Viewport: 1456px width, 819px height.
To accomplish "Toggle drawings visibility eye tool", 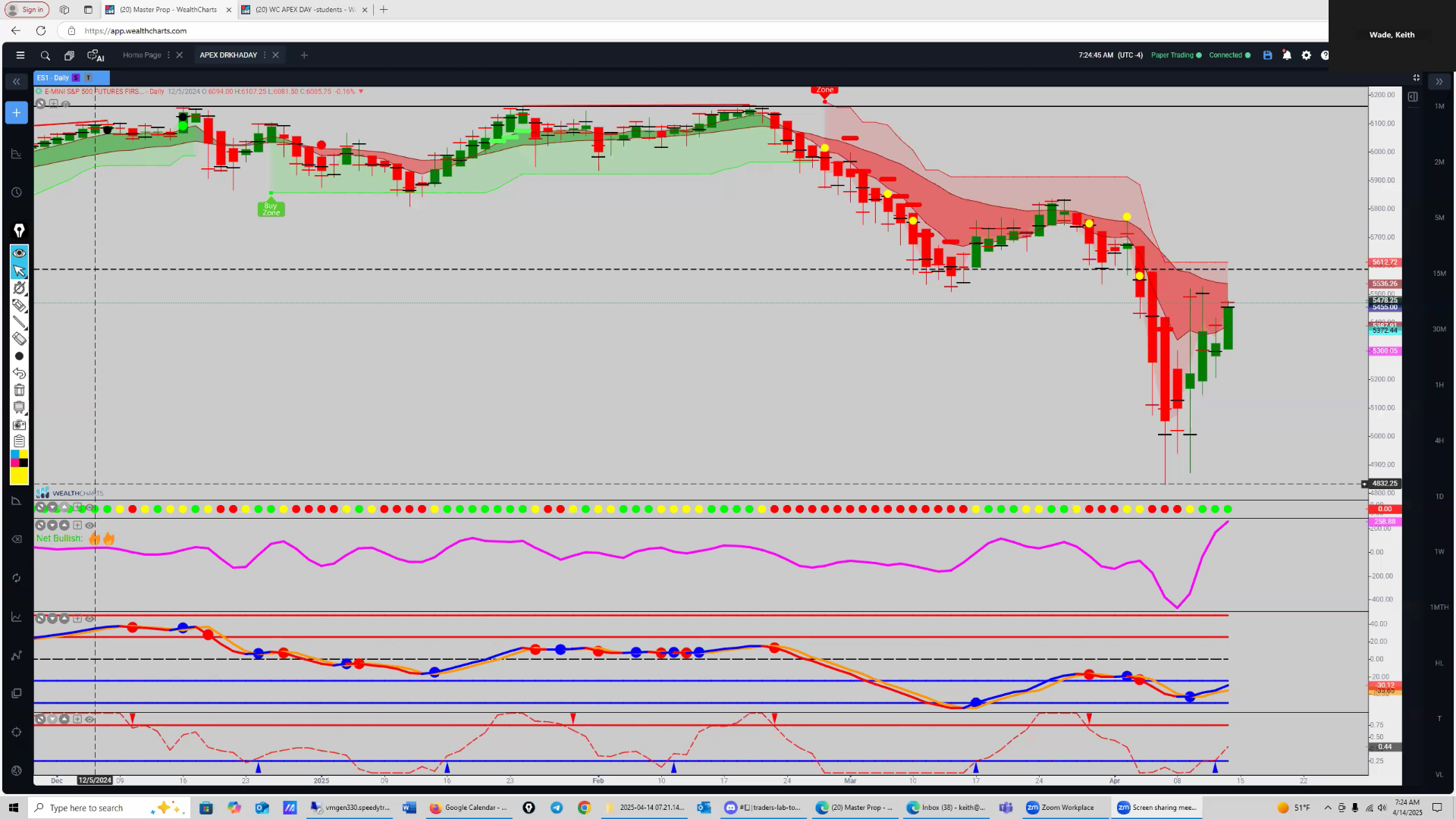I will (19, 253).
